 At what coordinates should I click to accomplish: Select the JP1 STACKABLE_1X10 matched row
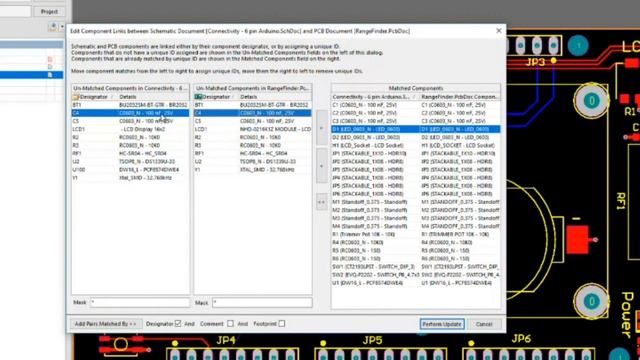coord(416,153)
